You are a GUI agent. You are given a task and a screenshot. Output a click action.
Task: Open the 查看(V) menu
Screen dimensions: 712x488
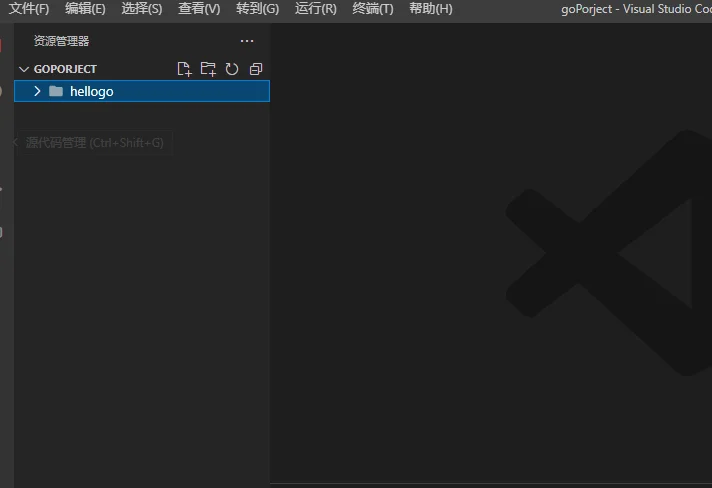coord(199,9)
